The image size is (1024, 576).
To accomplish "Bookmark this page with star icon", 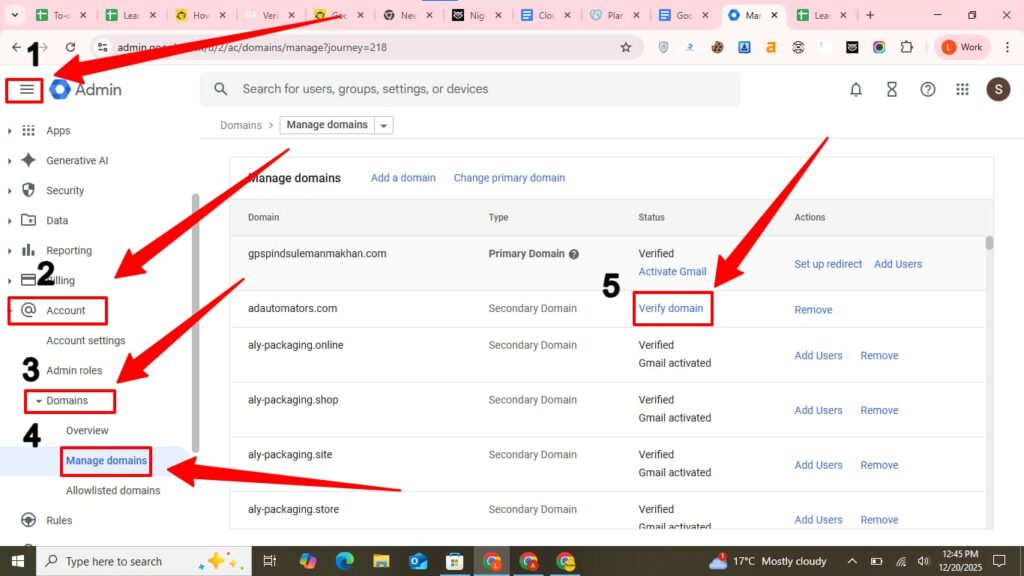I will click(626, 47).
